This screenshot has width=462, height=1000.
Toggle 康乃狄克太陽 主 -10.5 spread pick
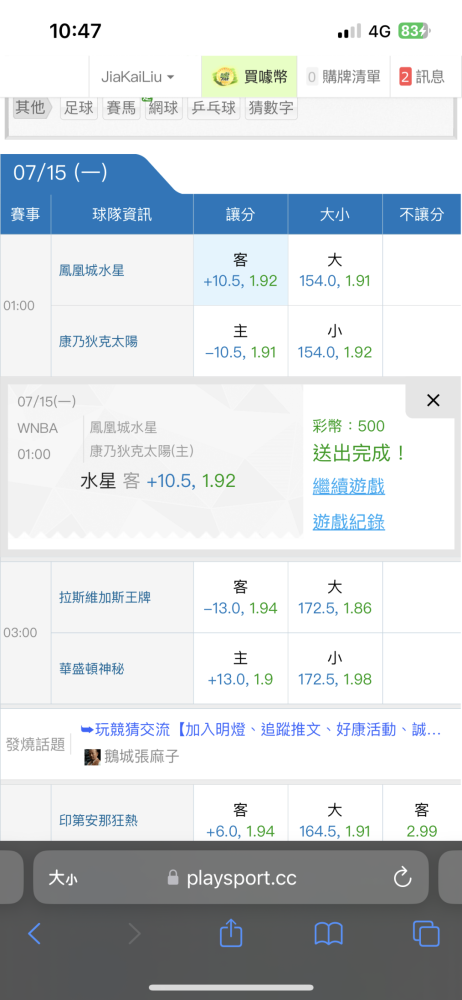coord(241,341)
